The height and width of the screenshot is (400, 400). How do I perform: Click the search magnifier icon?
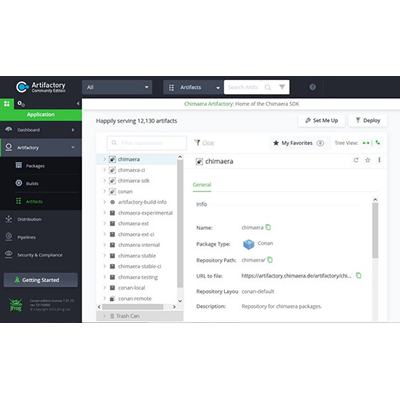[268, 87]
